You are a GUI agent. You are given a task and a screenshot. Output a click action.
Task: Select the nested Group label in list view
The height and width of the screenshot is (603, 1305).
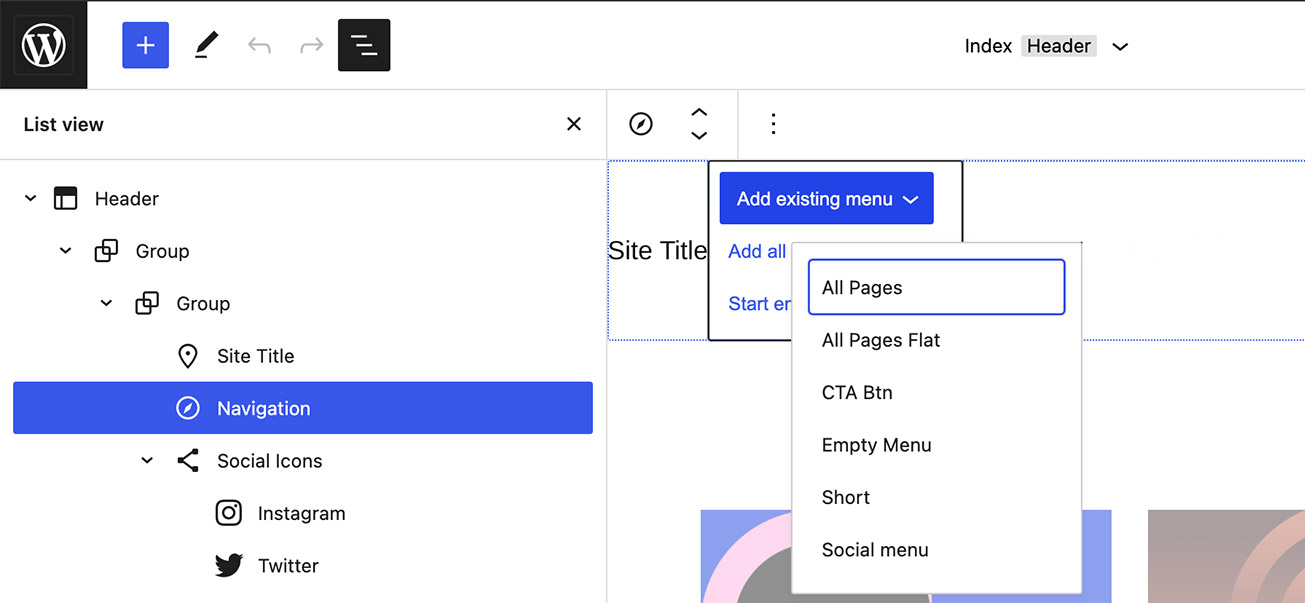[x=203, y=303]
